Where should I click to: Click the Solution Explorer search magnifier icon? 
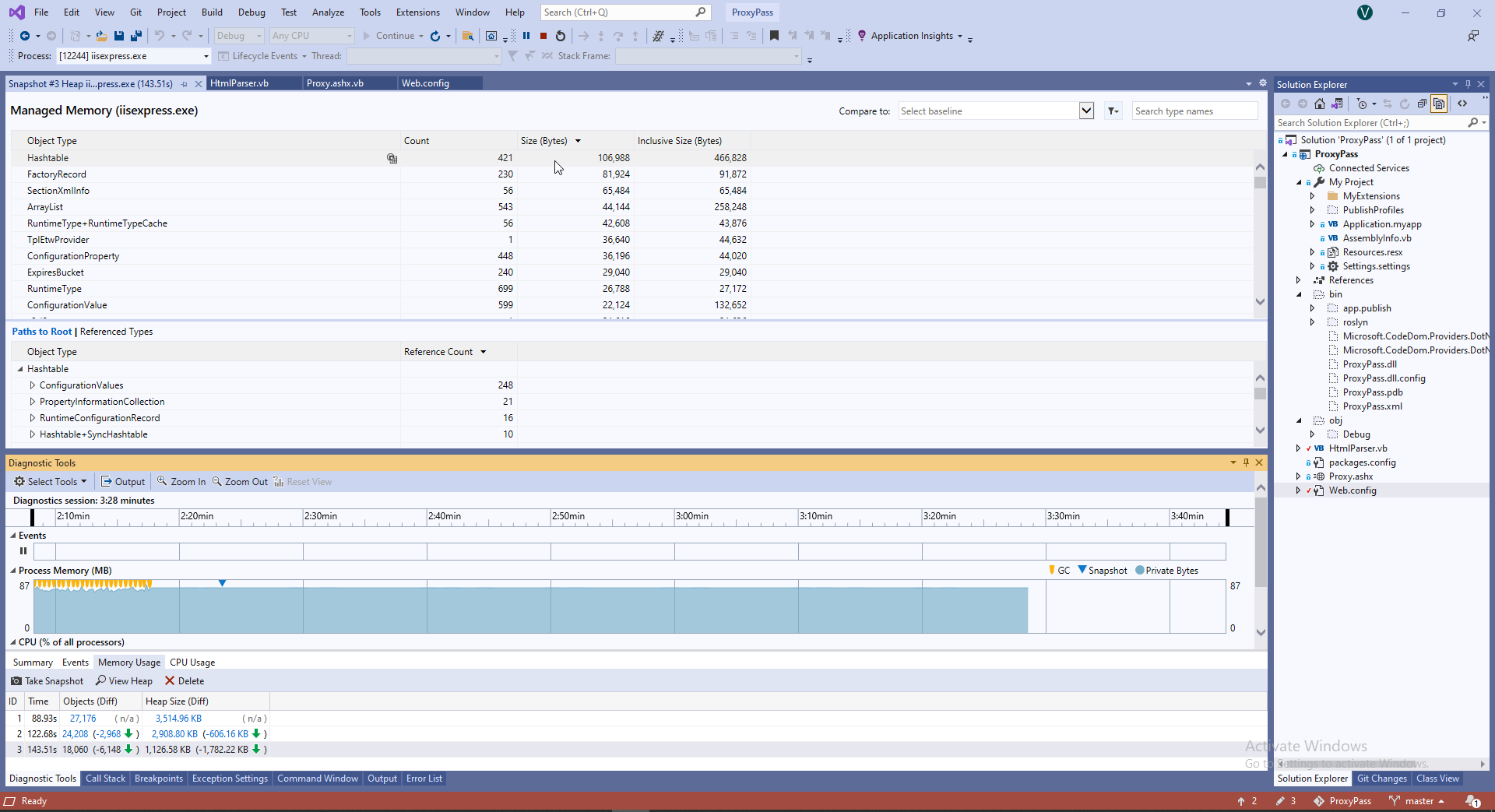(x=1473, y=123)
